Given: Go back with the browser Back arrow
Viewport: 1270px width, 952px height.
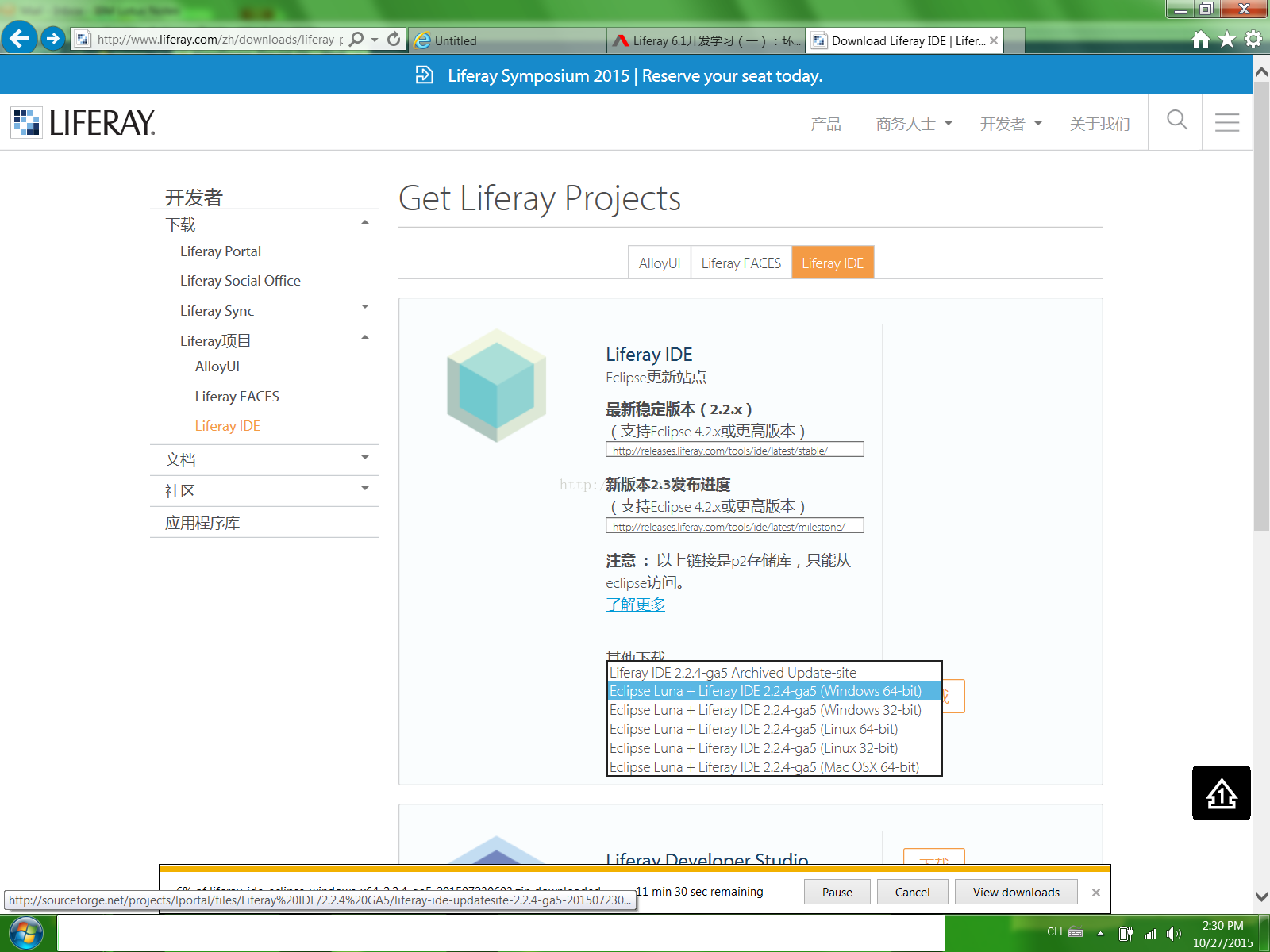Looking at the screenshot, I should pyautogui.click(x=19, y=38).
